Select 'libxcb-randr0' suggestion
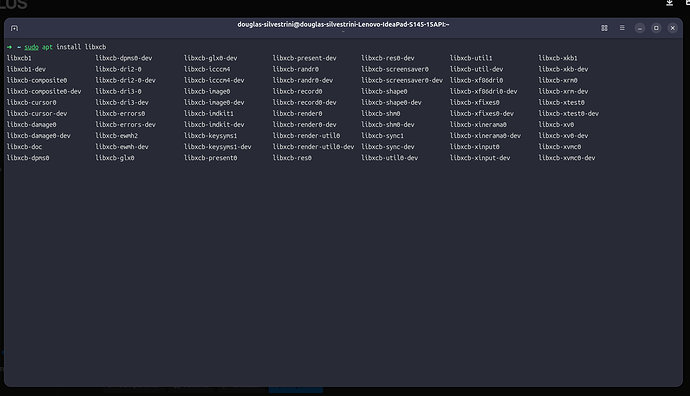This screenshot has height=396, width=690. coord(296,69)
